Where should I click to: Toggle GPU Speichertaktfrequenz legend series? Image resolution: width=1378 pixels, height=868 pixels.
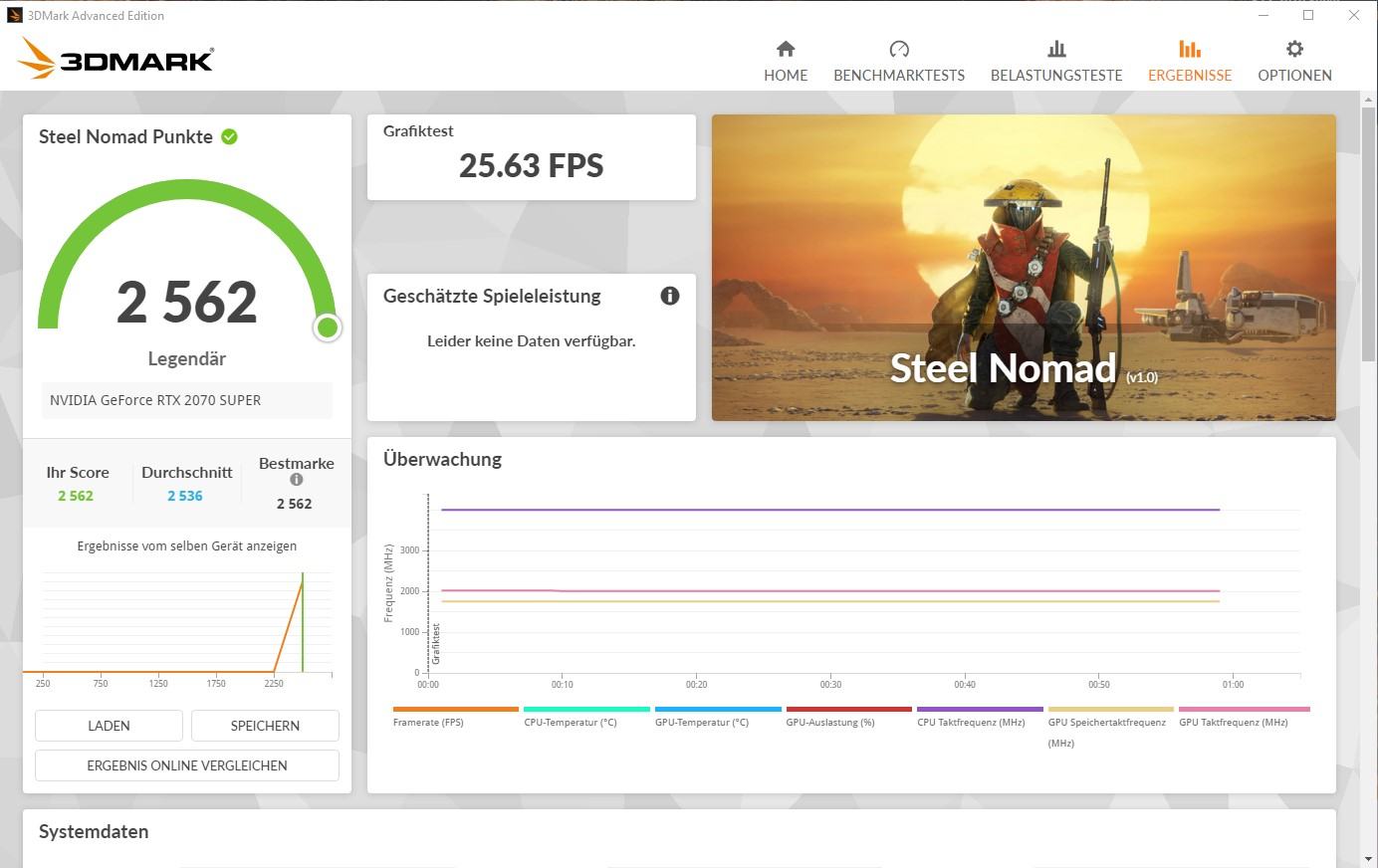tap(1110, 727)
